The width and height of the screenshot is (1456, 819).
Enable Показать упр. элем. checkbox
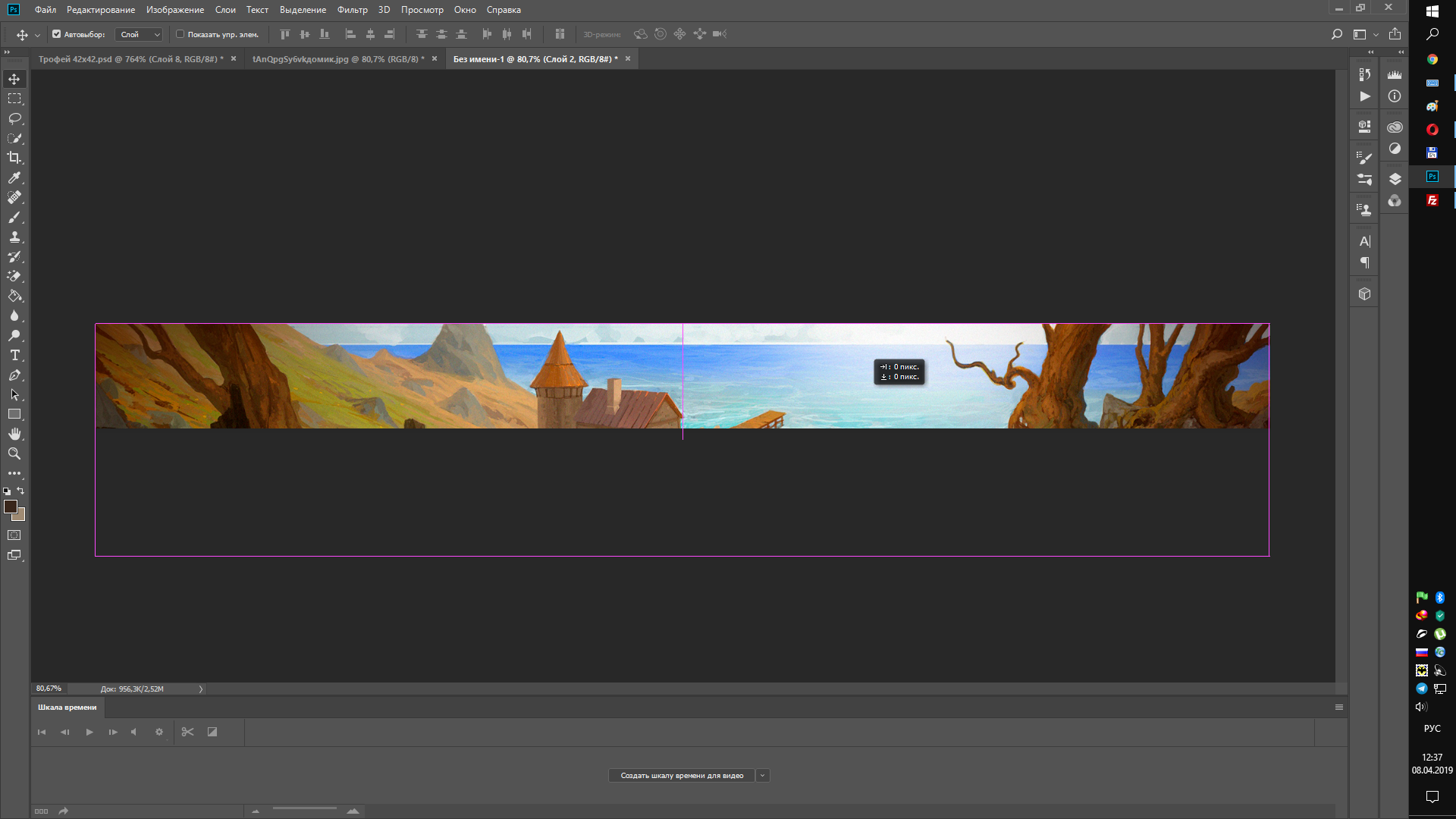(180, 34)
